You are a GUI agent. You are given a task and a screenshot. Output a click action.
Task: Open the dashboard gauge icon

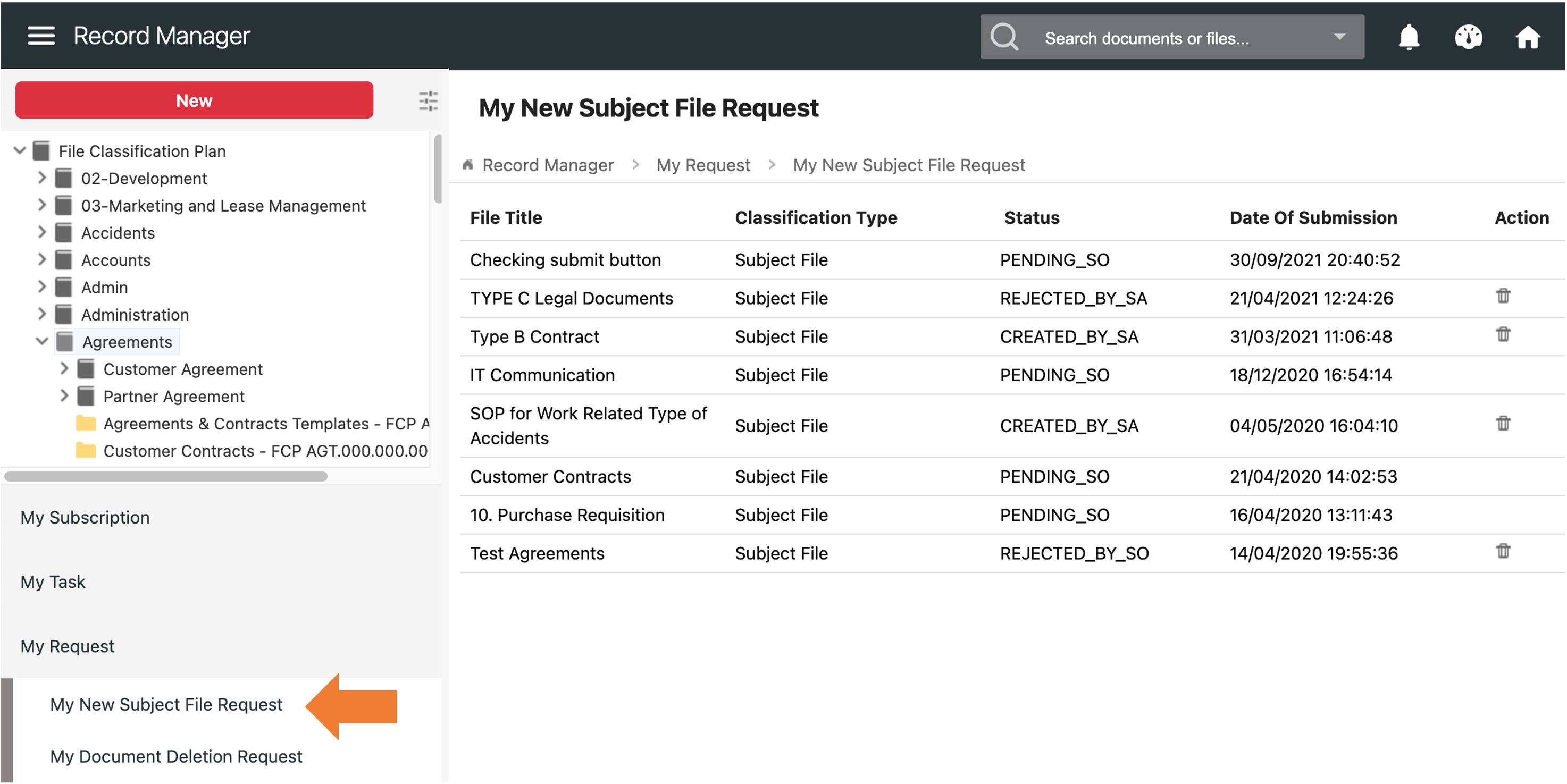[x=1468, y=37]
